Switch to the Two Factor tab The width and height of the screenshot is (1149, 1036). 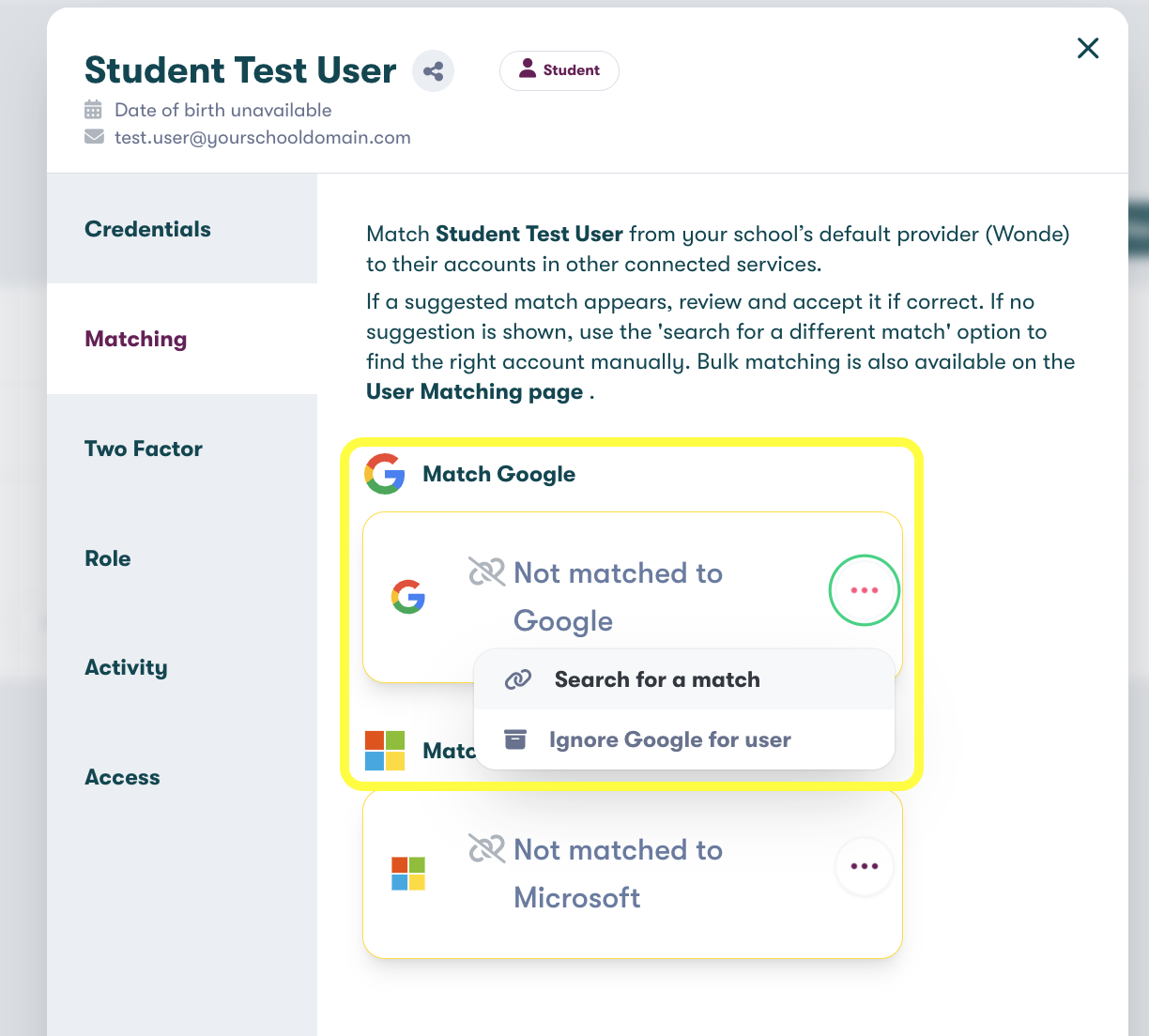144,449
